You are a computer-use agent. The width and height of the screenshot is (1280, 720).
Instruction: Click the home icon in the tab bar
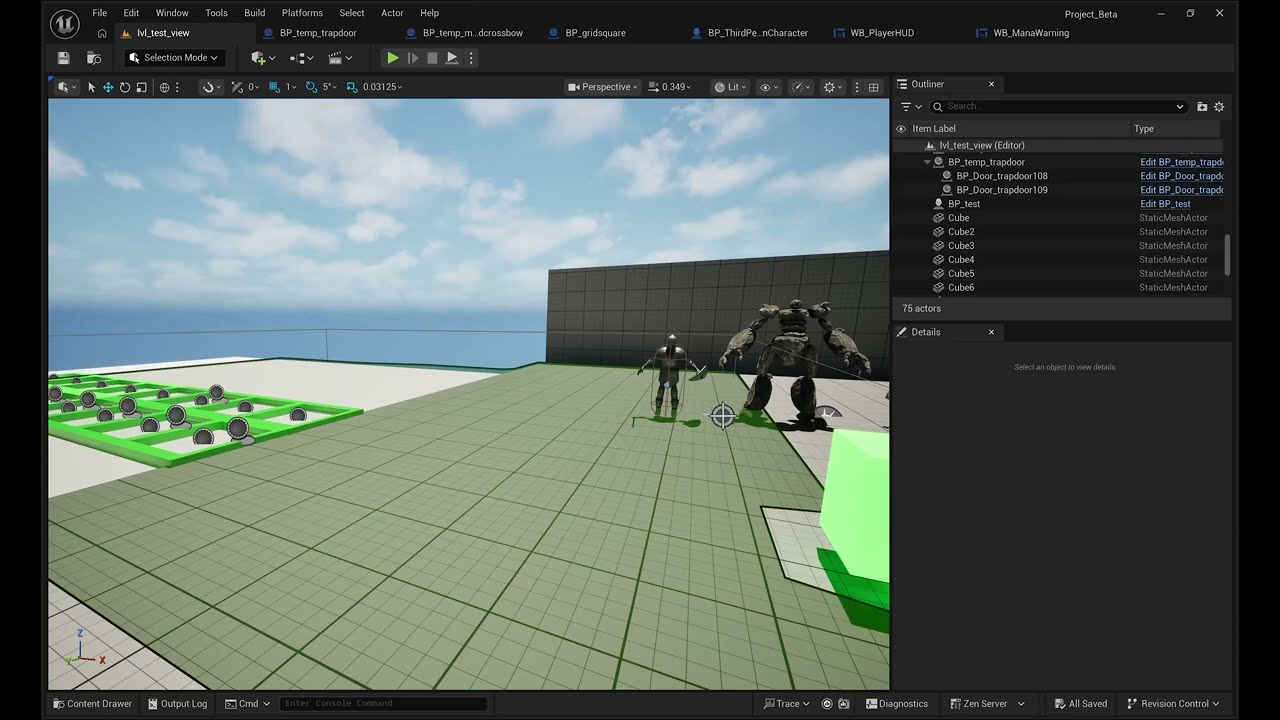(102, 33)
